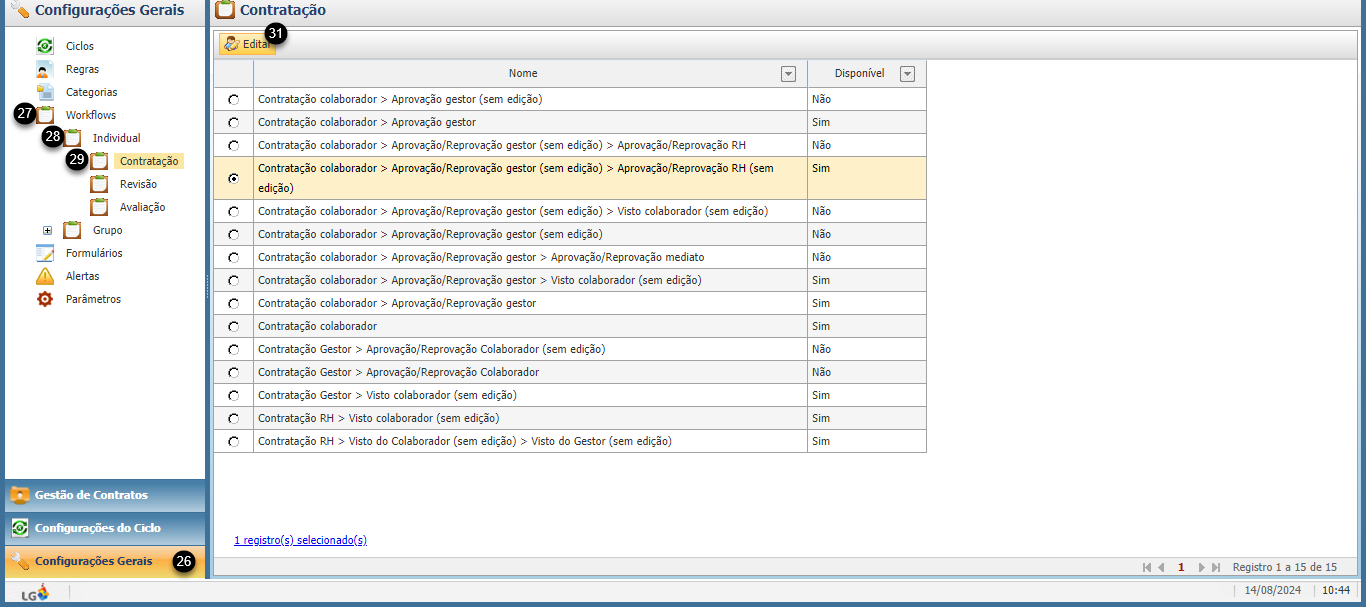This screenshot has height=607, width=1366.
Task: Go to first page pagination arrow
Action: [x=1147, y=567]
